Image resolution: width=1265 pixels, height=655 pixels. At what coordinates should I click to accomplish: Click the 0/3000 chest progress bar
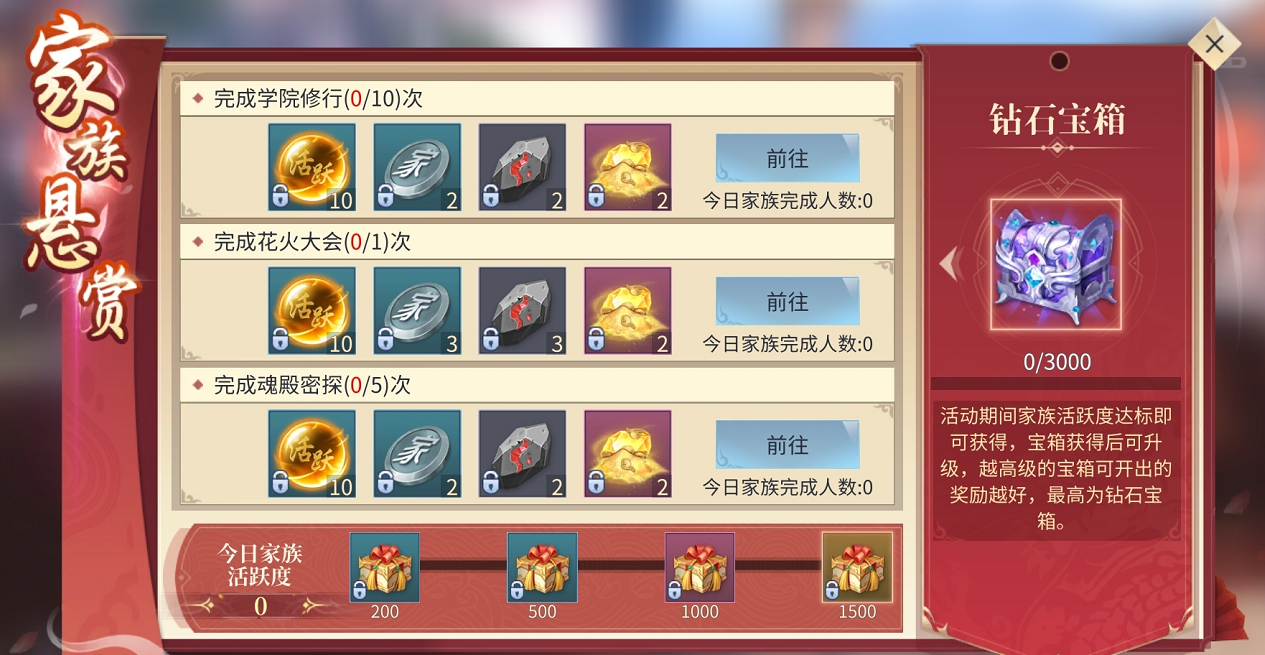tap(1056, 383)
